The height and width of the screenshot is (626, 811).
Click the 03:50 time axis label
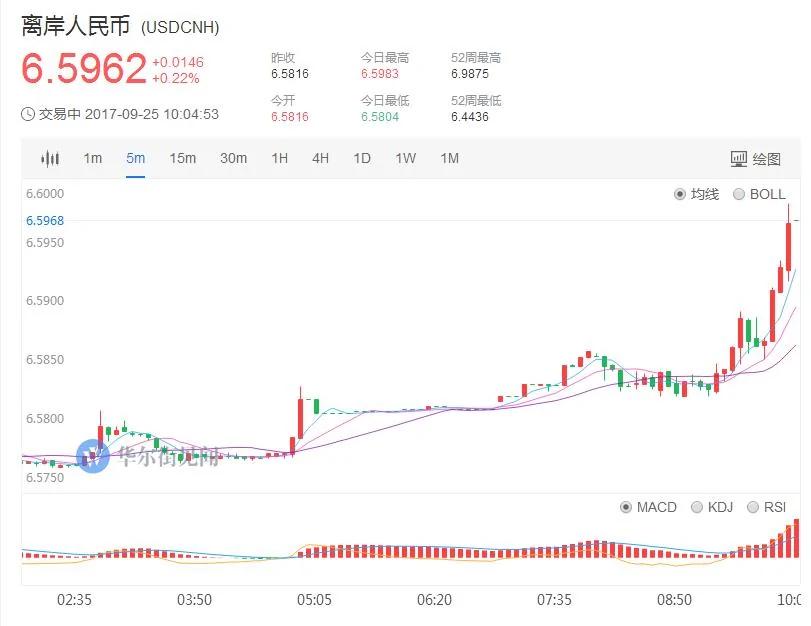[194, 600]
